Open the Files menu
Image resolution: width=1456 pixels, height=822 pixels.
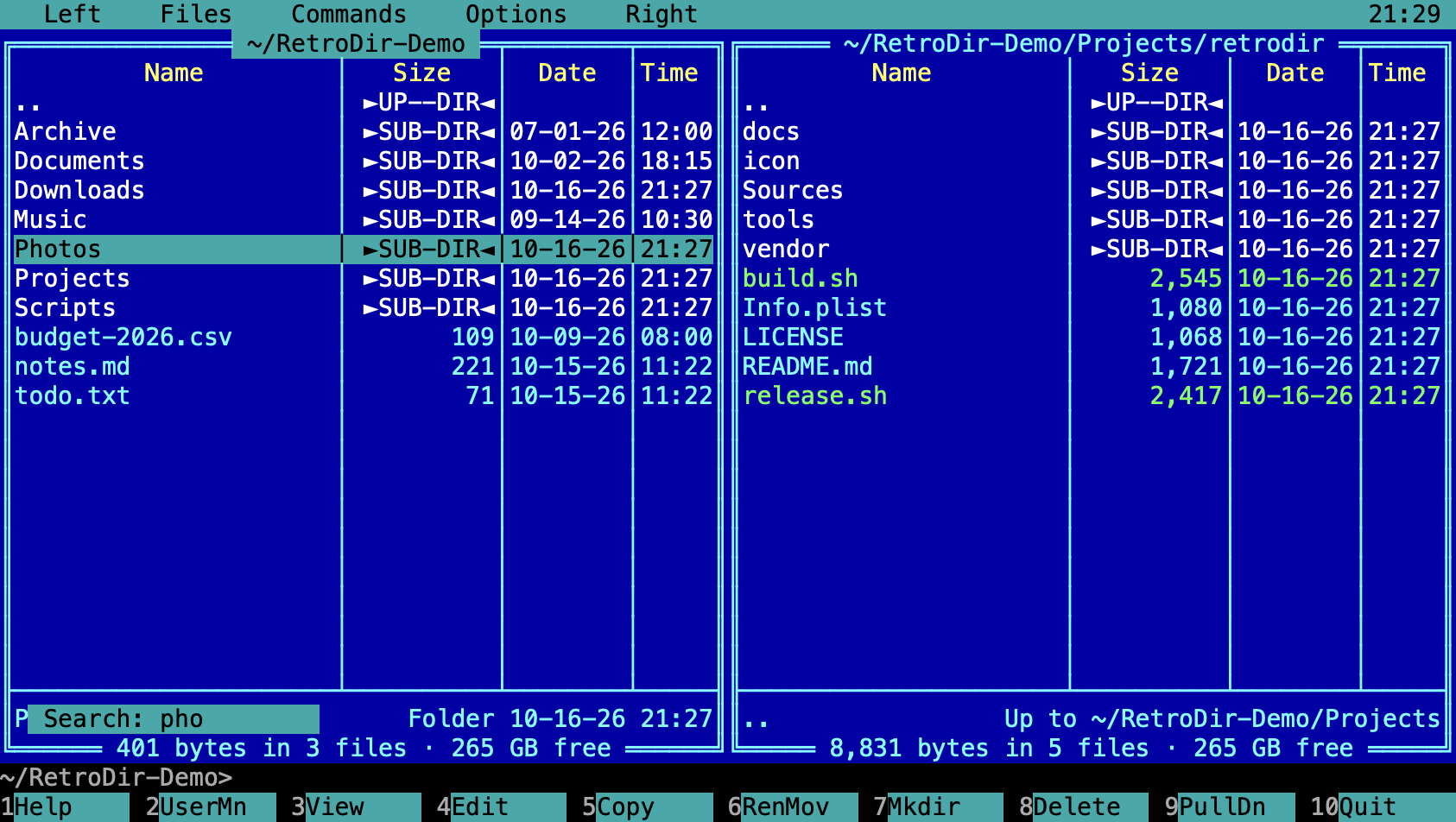click(x=196, y=14)
